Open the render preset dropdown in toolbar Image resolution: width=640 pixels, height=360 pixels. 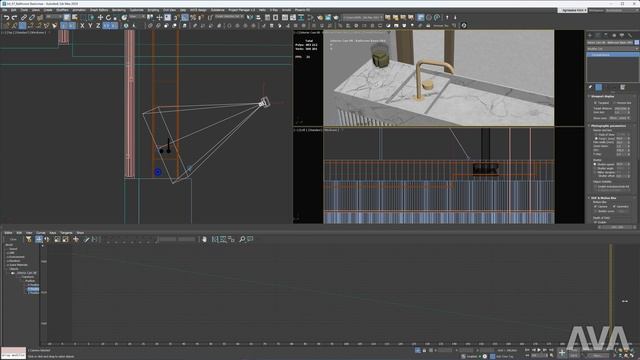point(362,18)
